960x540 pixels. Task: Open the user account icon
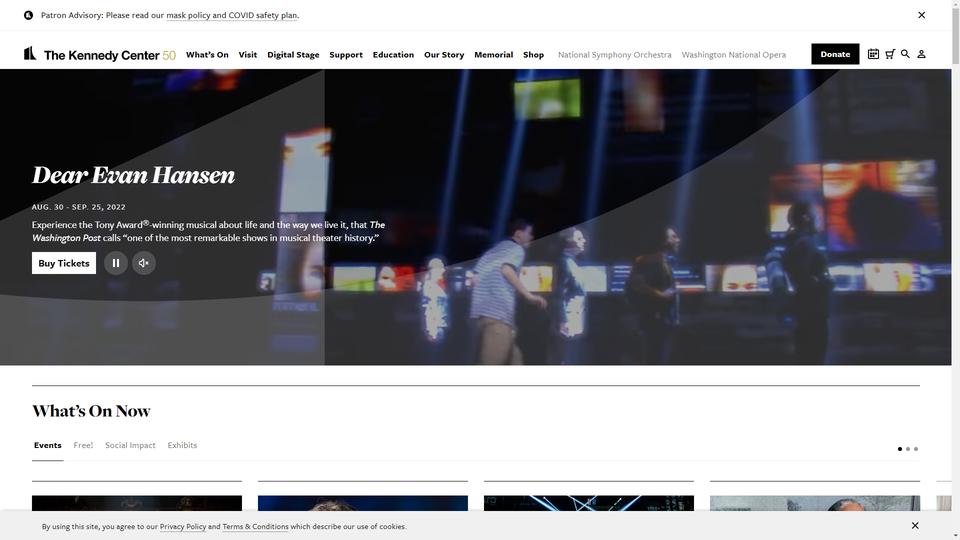click(921, 54)
